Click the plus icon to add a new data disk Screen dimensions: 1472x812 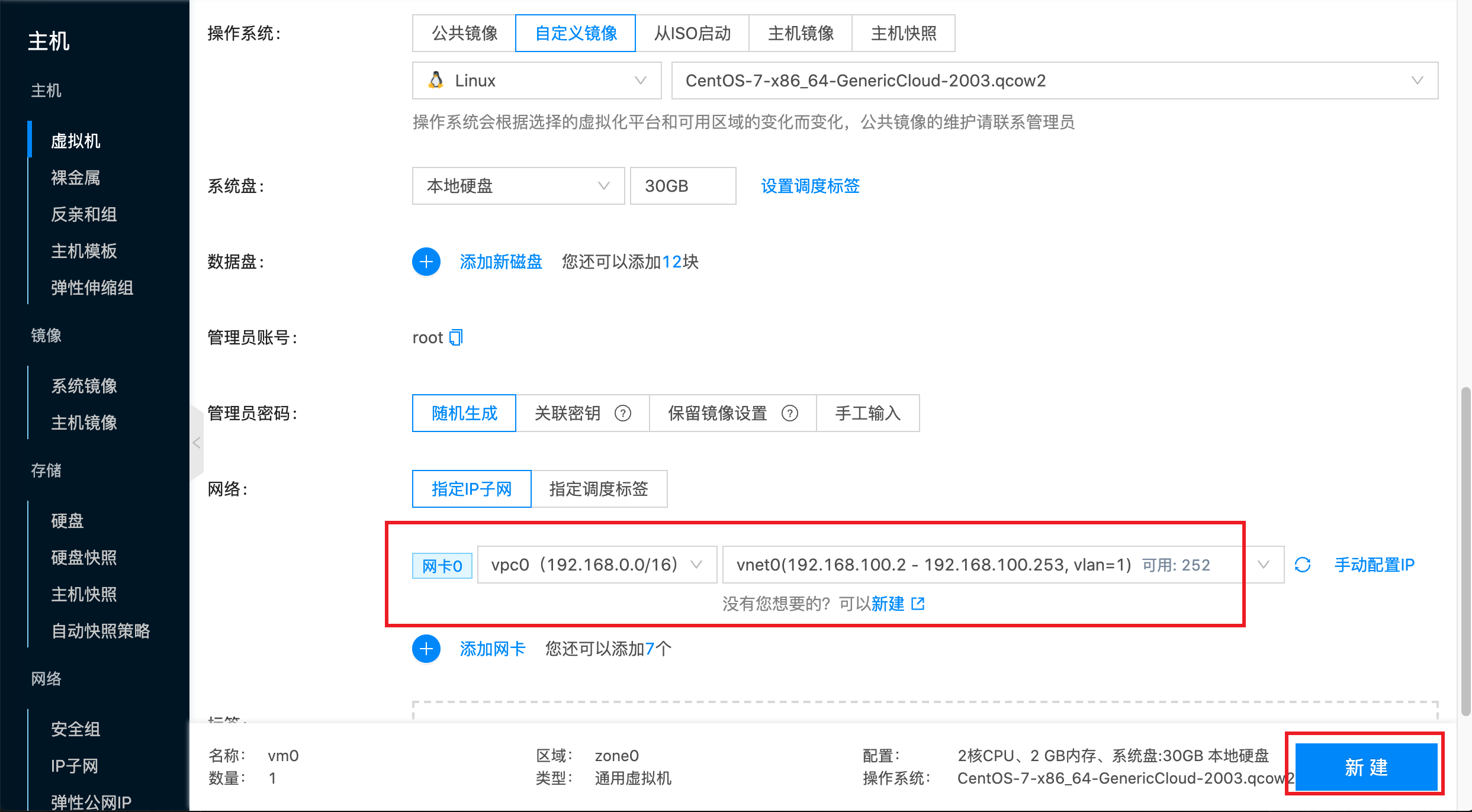pos(426,262)
